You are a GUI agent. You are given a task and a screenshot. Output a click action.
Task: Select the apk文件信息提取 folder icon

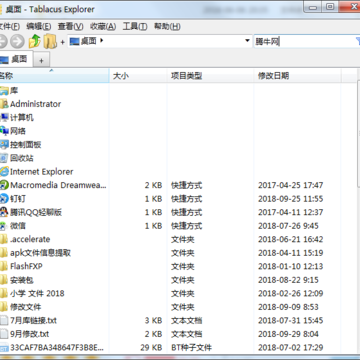point(4,253)
